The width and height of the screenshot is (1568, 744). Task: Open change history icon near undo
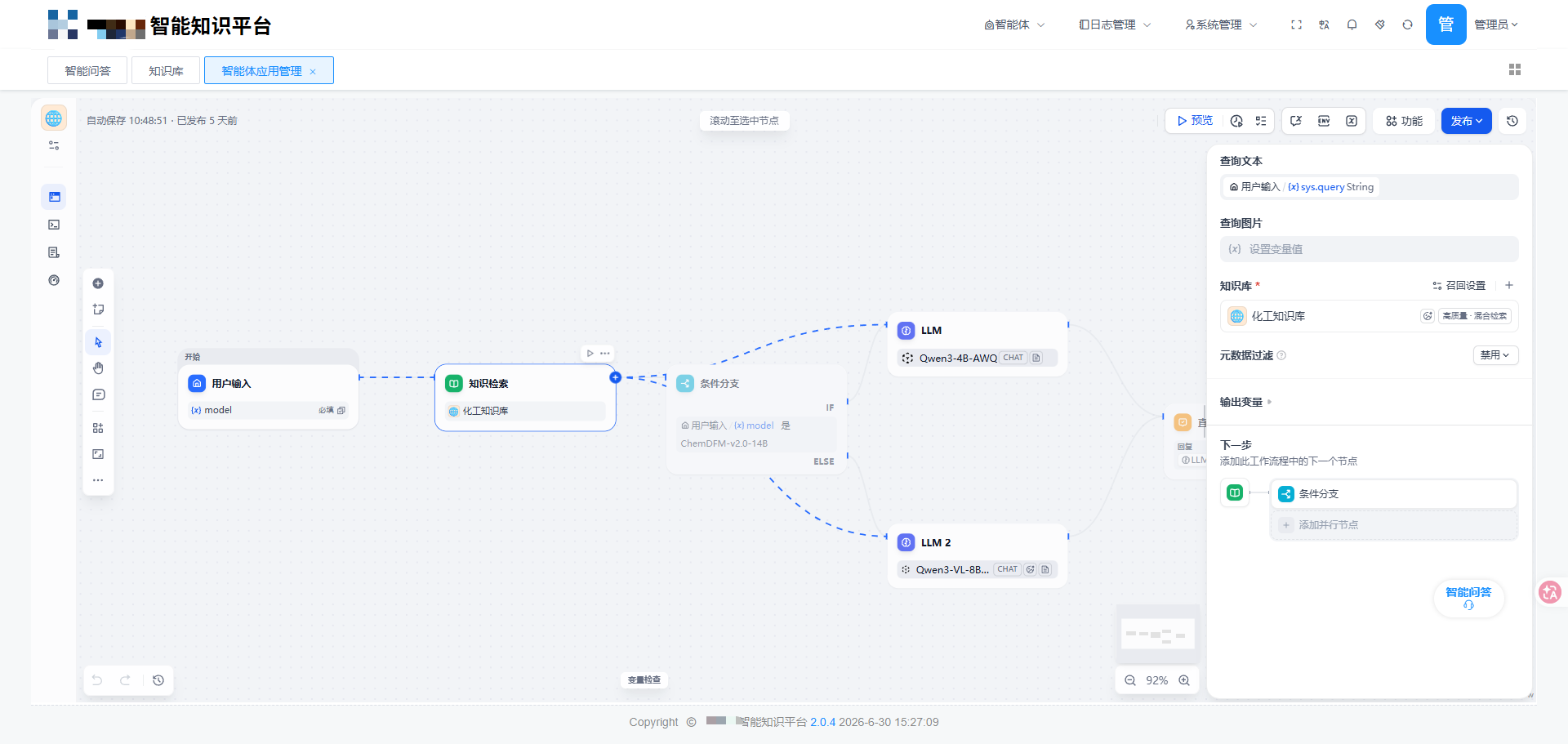[x=158, y=680]
